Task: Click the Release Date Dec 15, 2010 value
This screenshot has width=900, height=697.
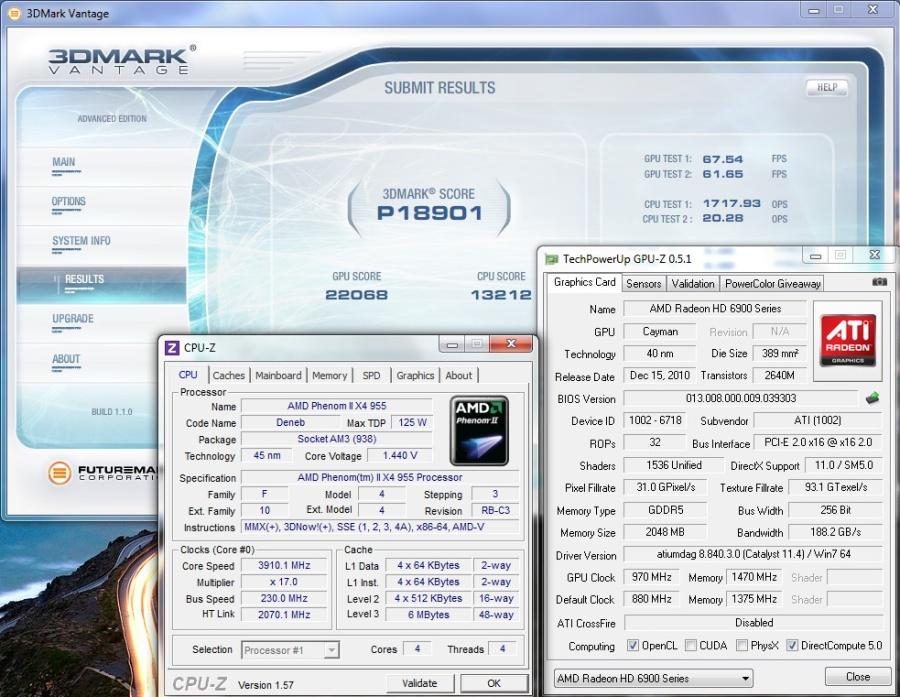Action: pos(660,375)
